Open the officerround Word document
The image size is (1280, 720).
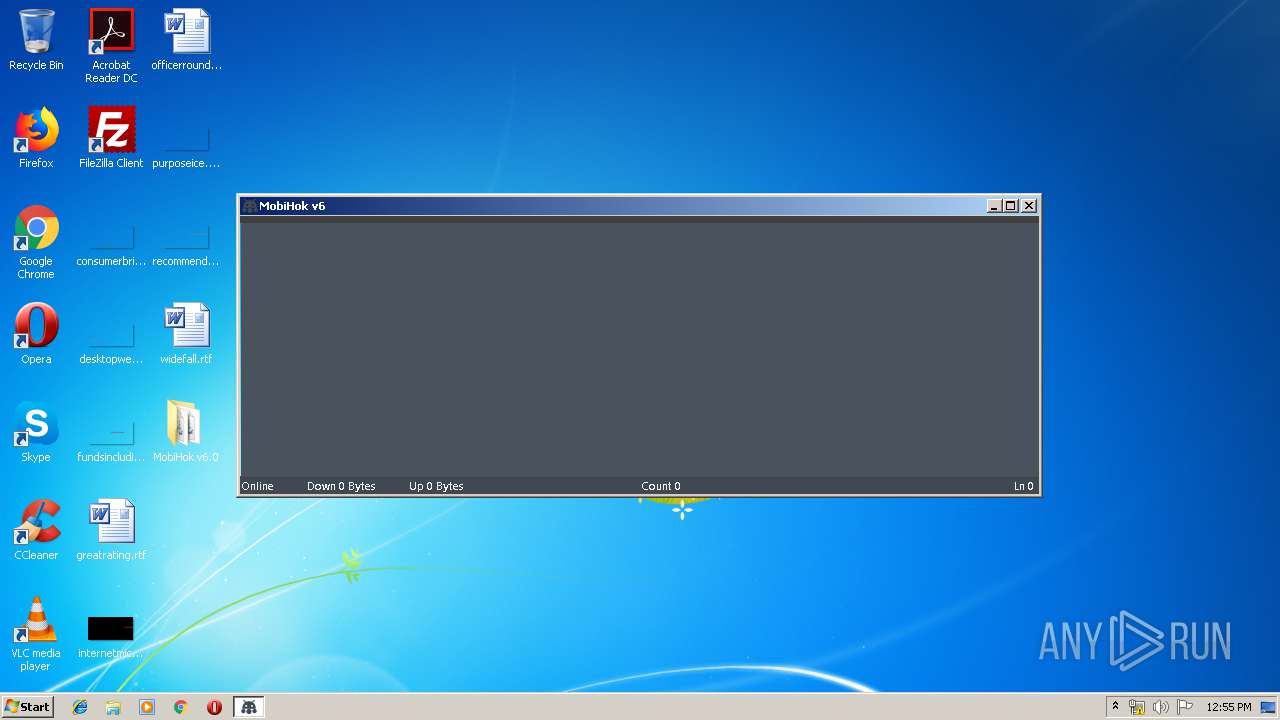coord(186,40)
